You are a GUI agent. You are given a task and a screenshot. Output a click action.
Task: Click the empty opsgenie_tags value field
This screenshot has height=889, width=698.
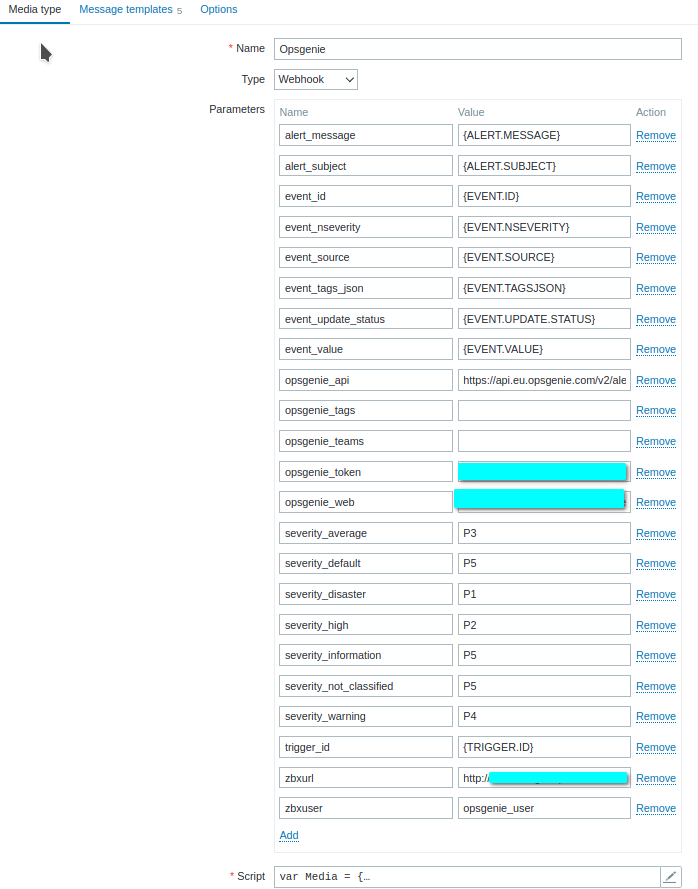(x=544, y=410)
